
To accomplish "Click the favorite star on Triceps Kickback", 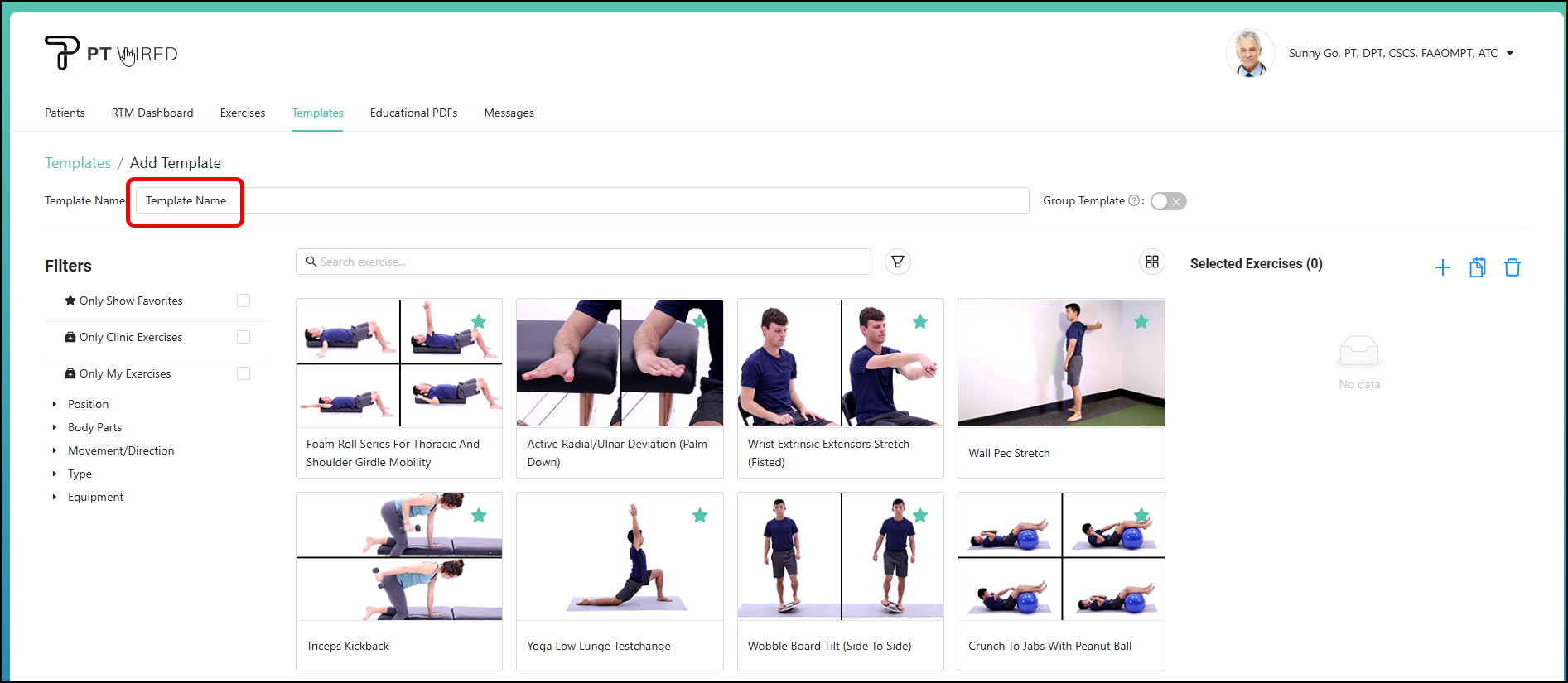I will 479,516.
